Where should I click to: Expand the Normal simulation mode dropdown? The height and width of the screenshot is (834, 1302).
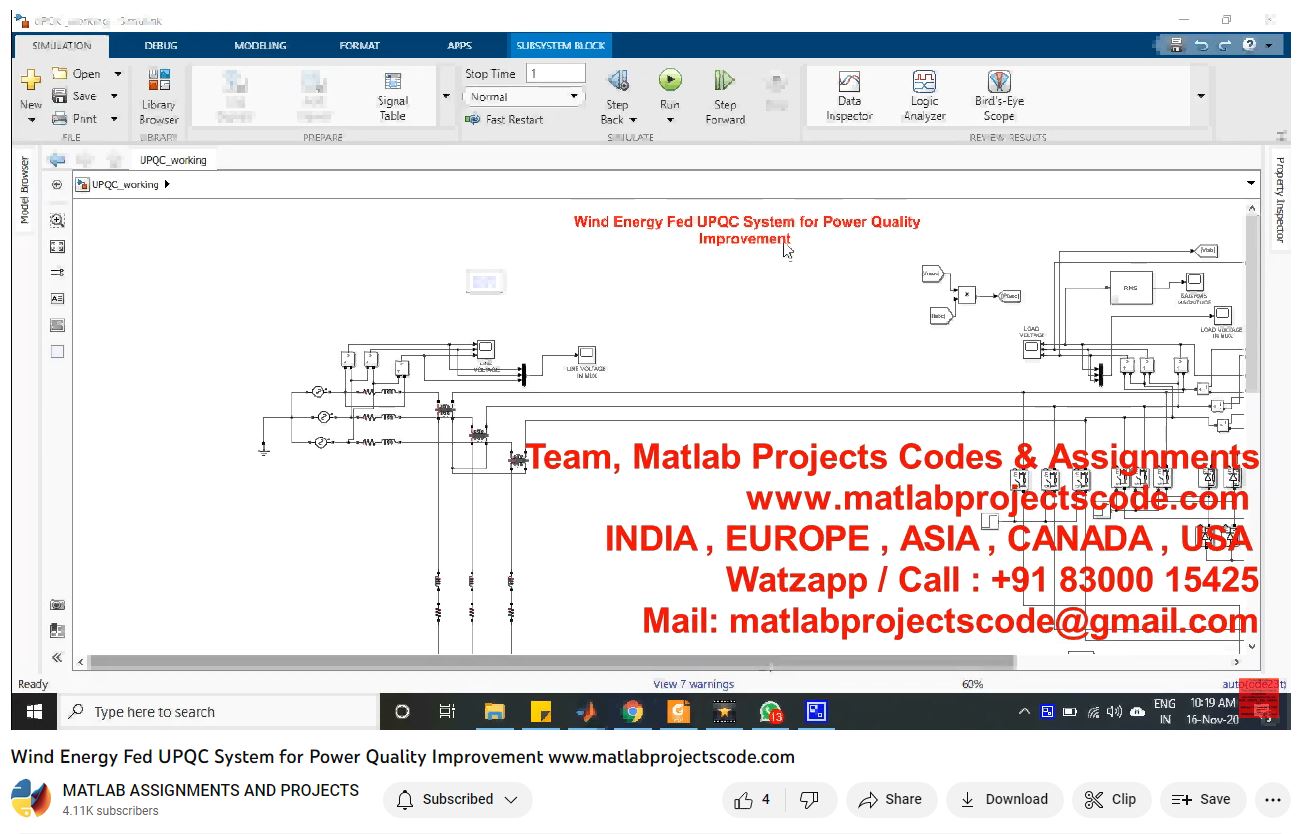(x=574, y=97)
